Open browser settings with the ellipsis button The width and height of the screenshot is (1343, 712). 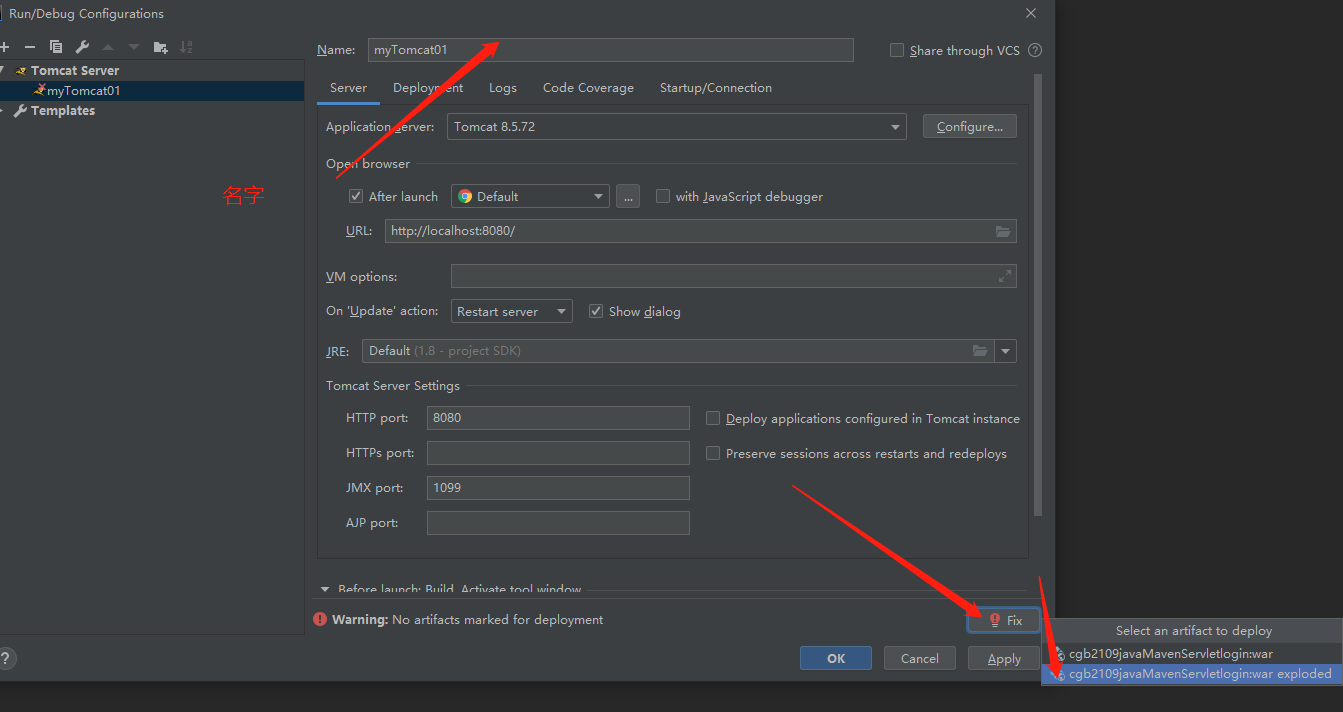(x=628, y=196)
